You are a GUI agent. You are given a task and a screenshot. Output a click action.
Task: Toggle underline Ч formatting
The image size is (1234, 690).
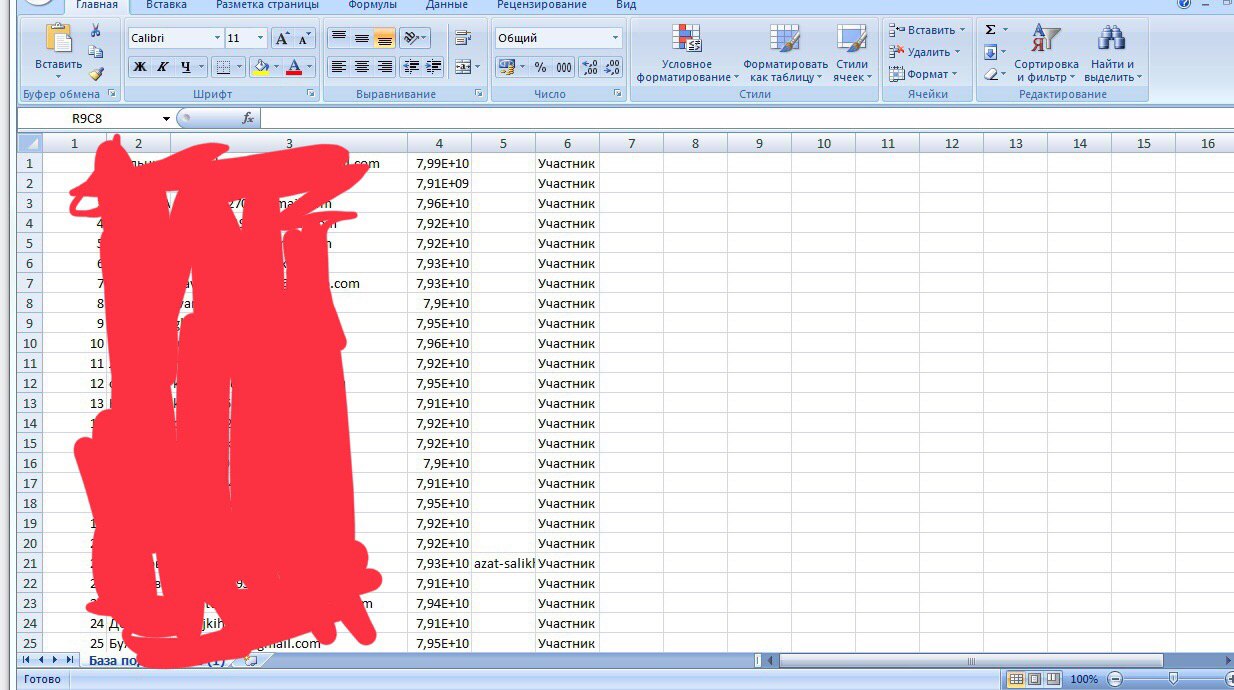coord(185,67)
